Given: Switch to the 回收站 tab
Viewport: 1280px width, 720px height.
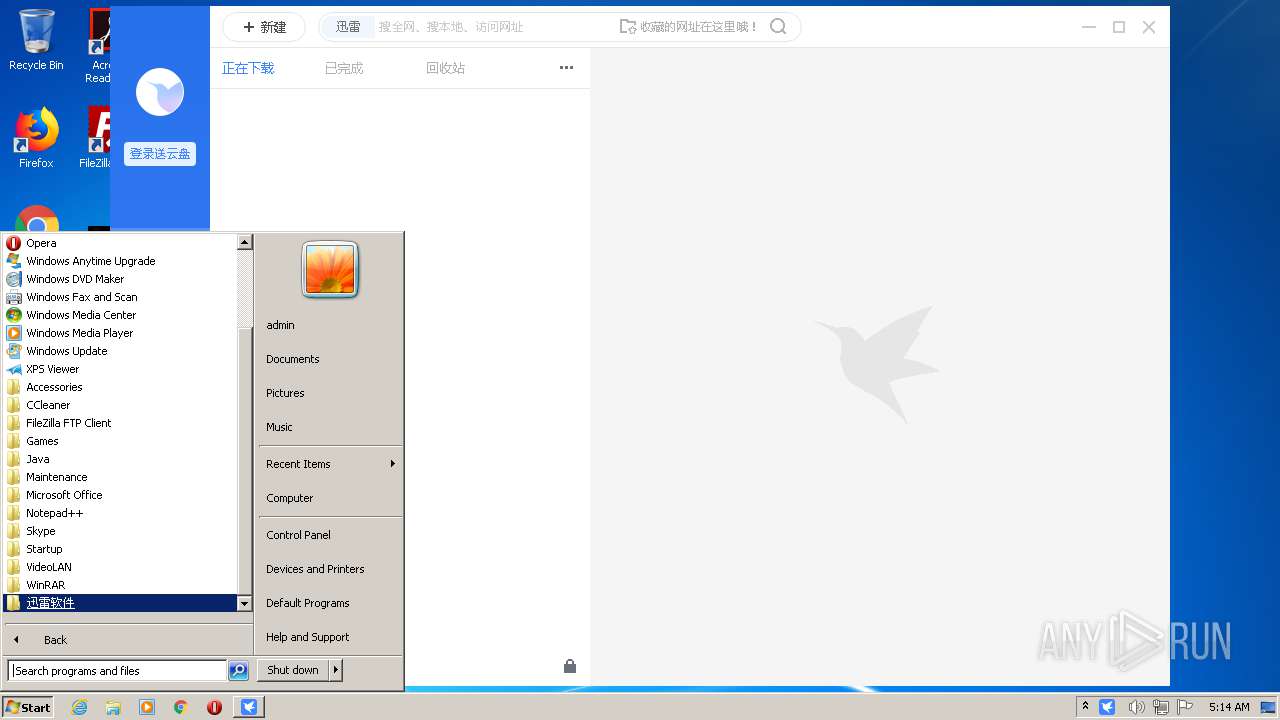Looking at the screenshot, I should click(x=445, y=68).
